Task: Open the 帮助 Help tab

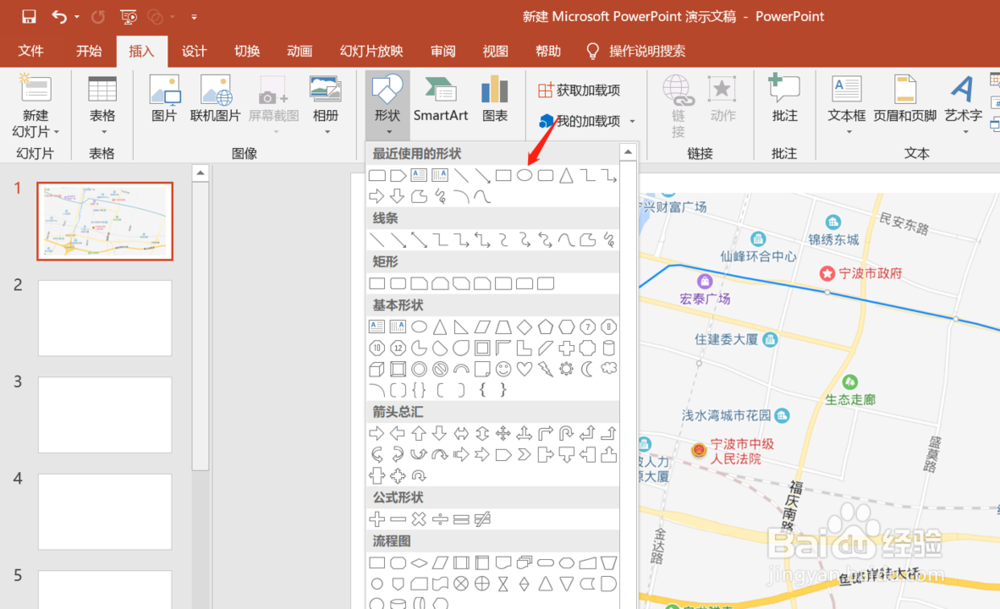Action: point(548,51)
